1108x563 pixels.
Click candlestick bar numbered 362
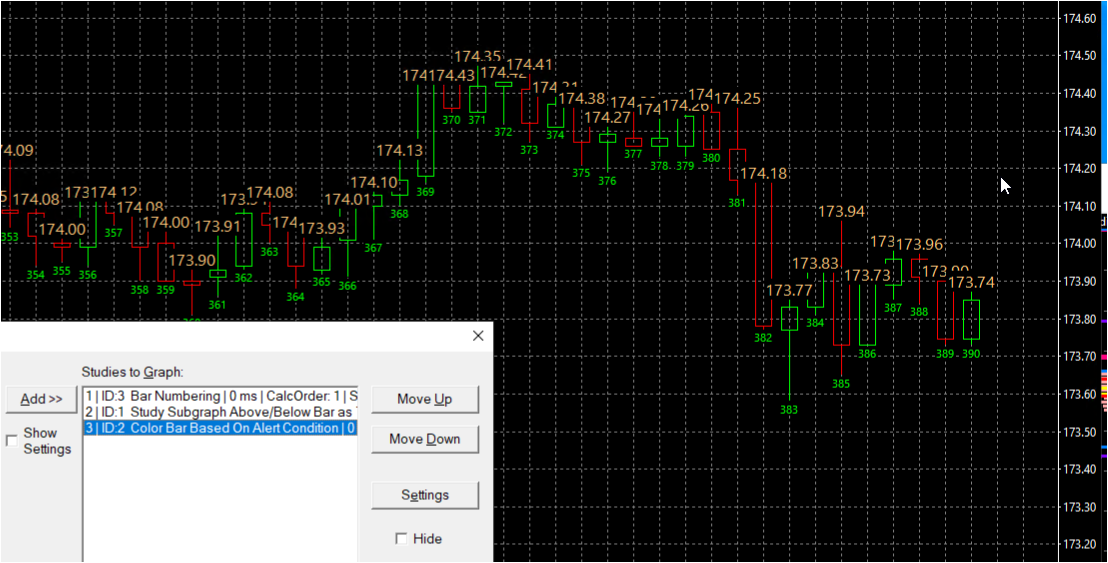coord(244,239)
